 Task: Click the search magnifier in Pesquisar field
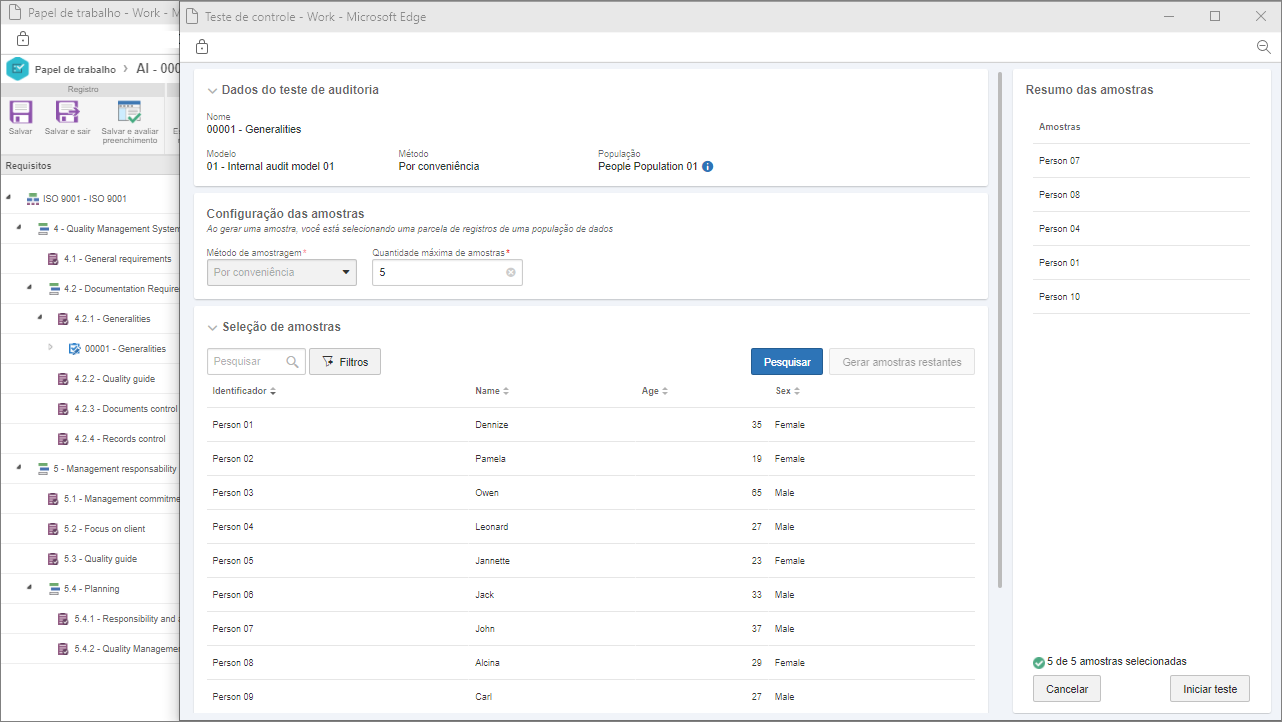pyautogui.click(x=293, y=362)
